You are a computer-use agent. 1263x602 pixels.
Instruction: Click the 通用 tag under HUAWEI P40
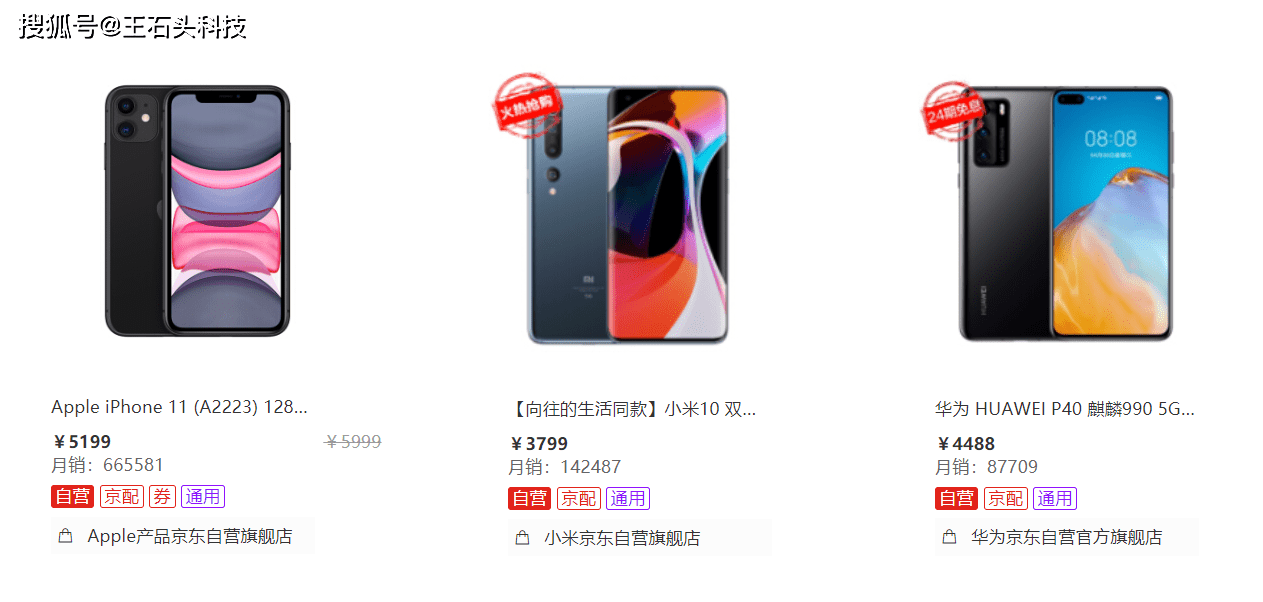click(1055, 498)
